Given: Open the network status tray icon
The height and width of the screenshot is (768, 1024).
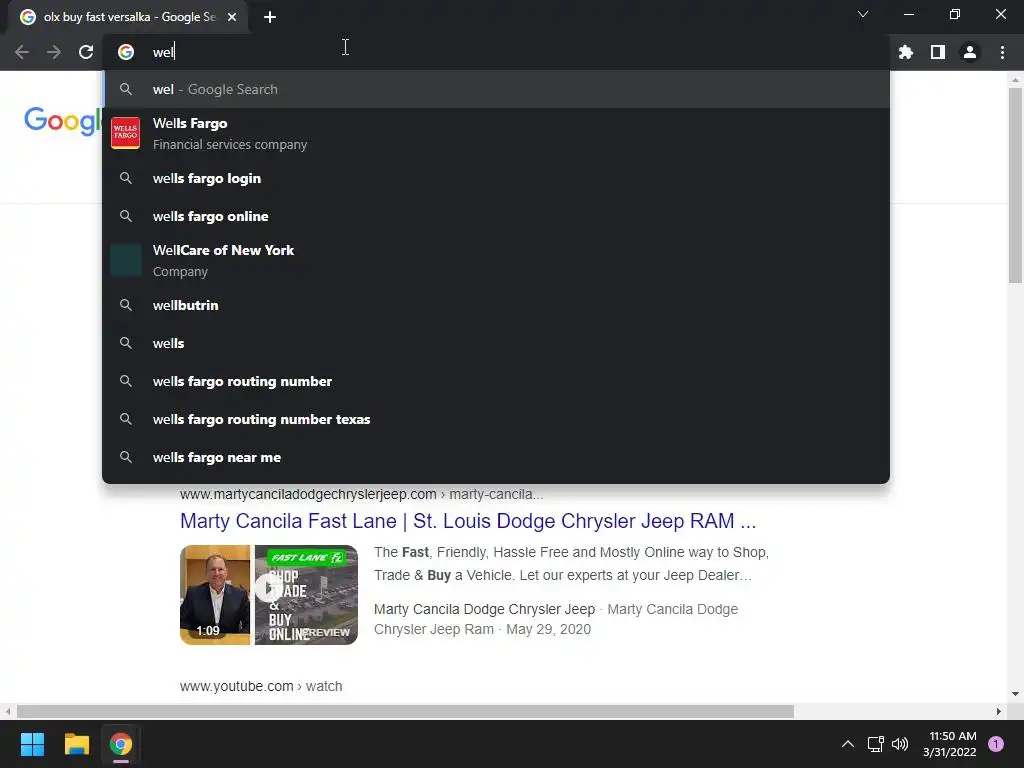Looking at the screenshot, I should click(875, 744).
